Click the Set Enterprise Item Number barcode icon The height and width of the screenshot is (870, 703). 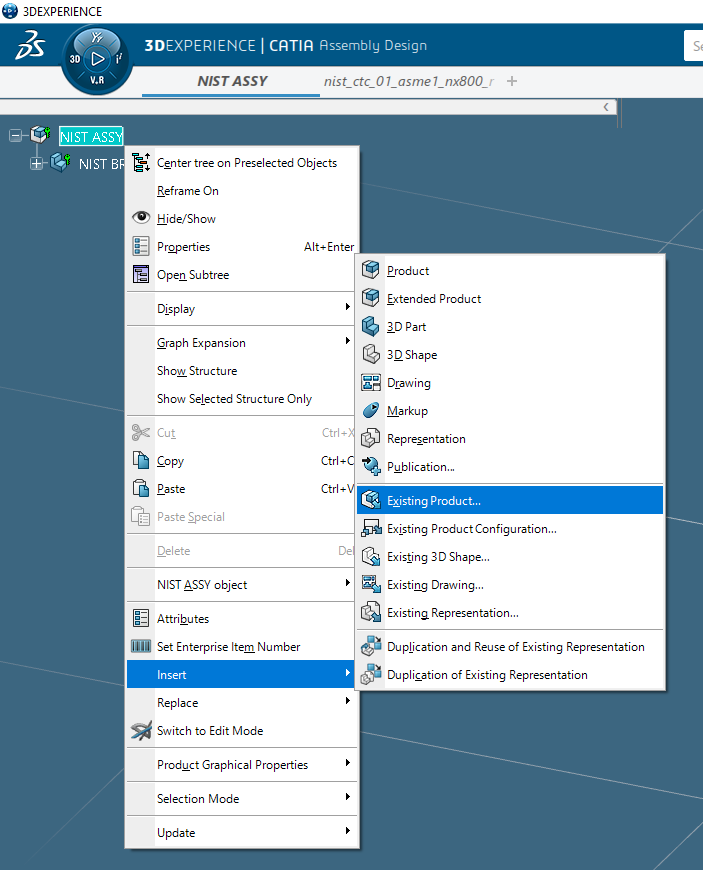(141, 646)
